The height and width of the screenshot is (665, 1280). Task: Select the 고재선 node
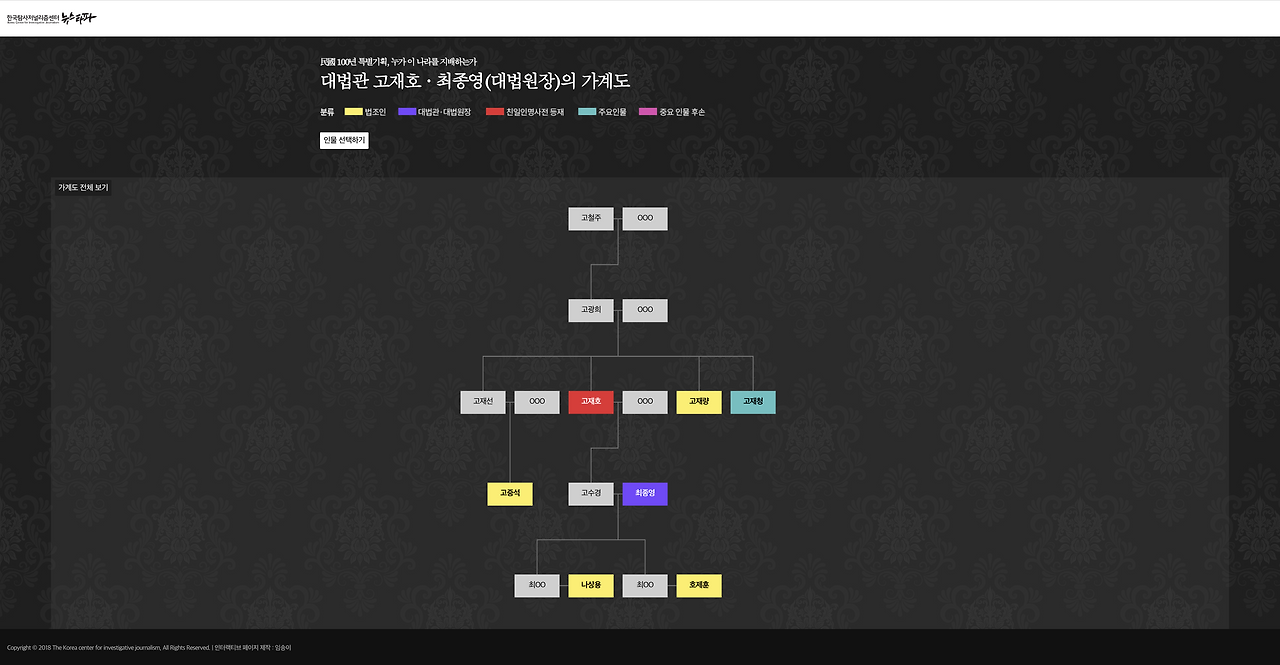coord(483,402)
